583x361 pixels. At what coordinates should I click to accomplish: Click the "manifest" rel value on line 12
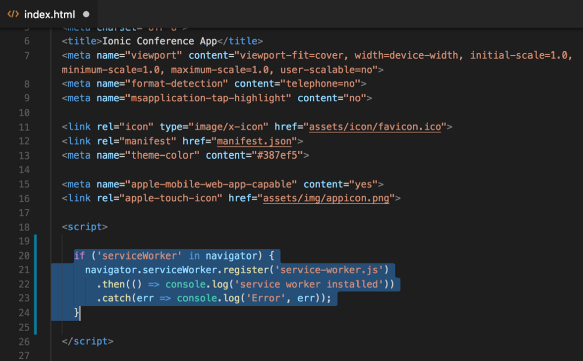click(x=148, y=141)
